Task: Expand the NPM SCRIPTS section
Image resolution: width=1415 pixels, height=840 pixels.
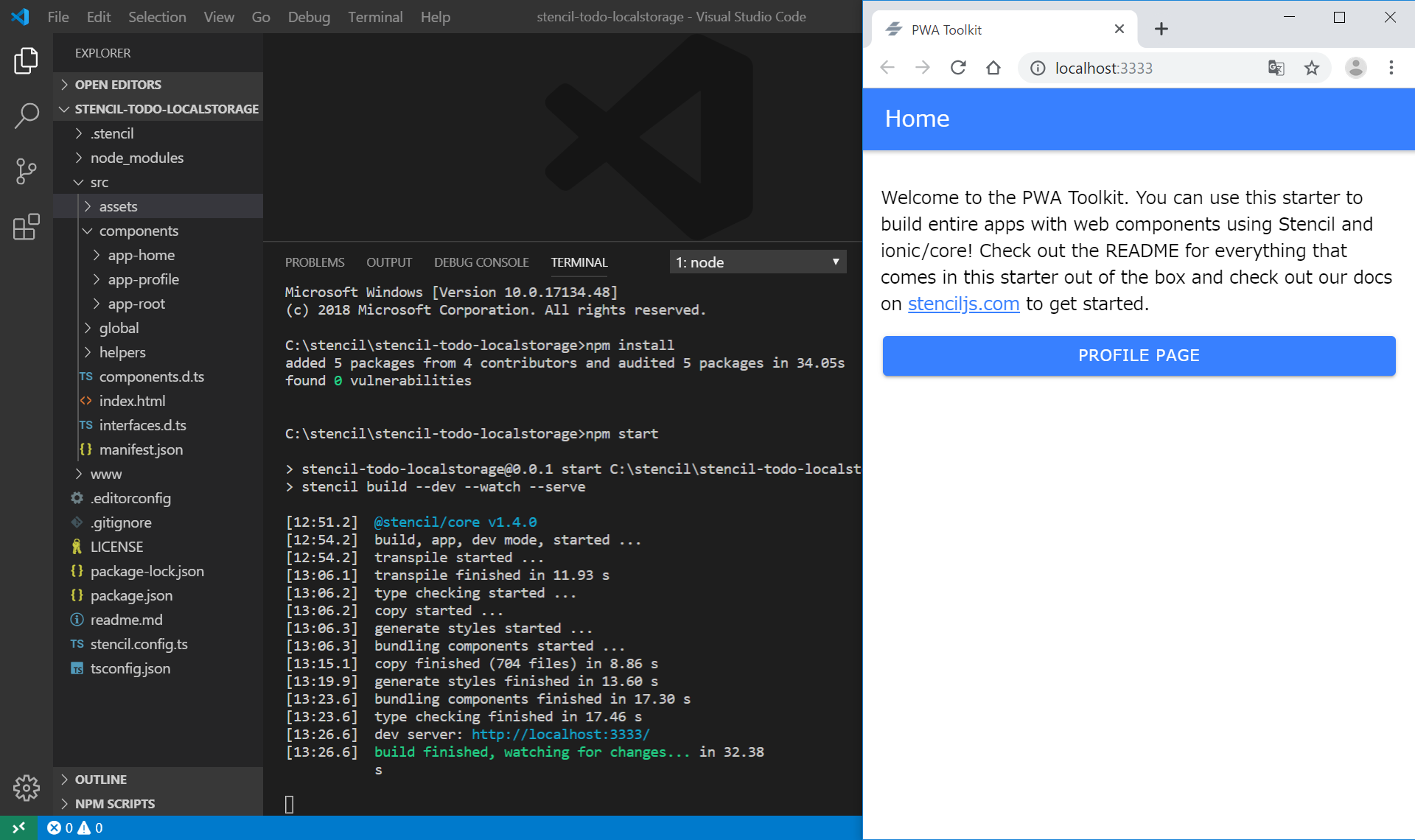Action: pos(158,803)
